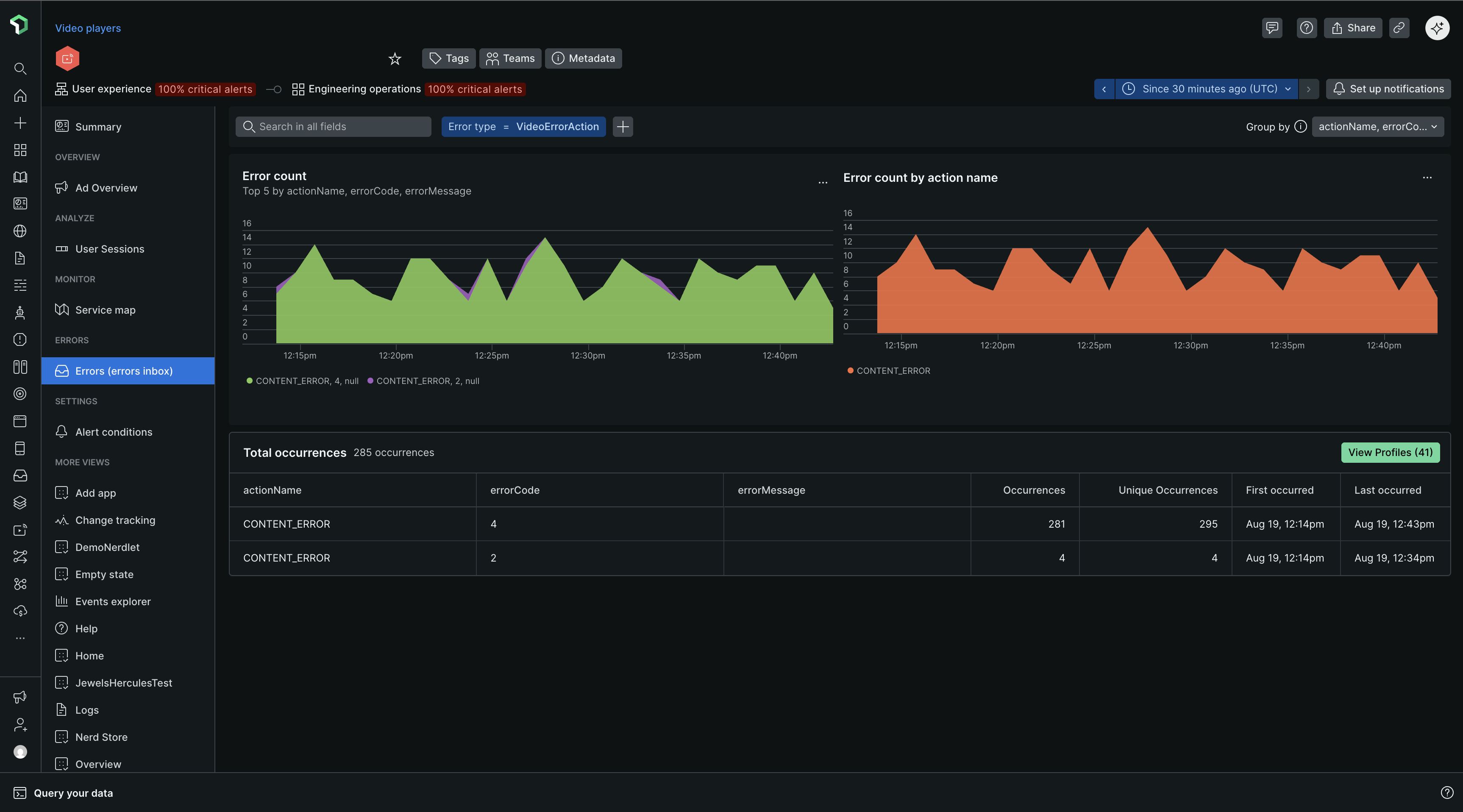The image size is (1463, 812).
Task: Click the feedback chat icon in the header
Action: (x=1271, y=28)
